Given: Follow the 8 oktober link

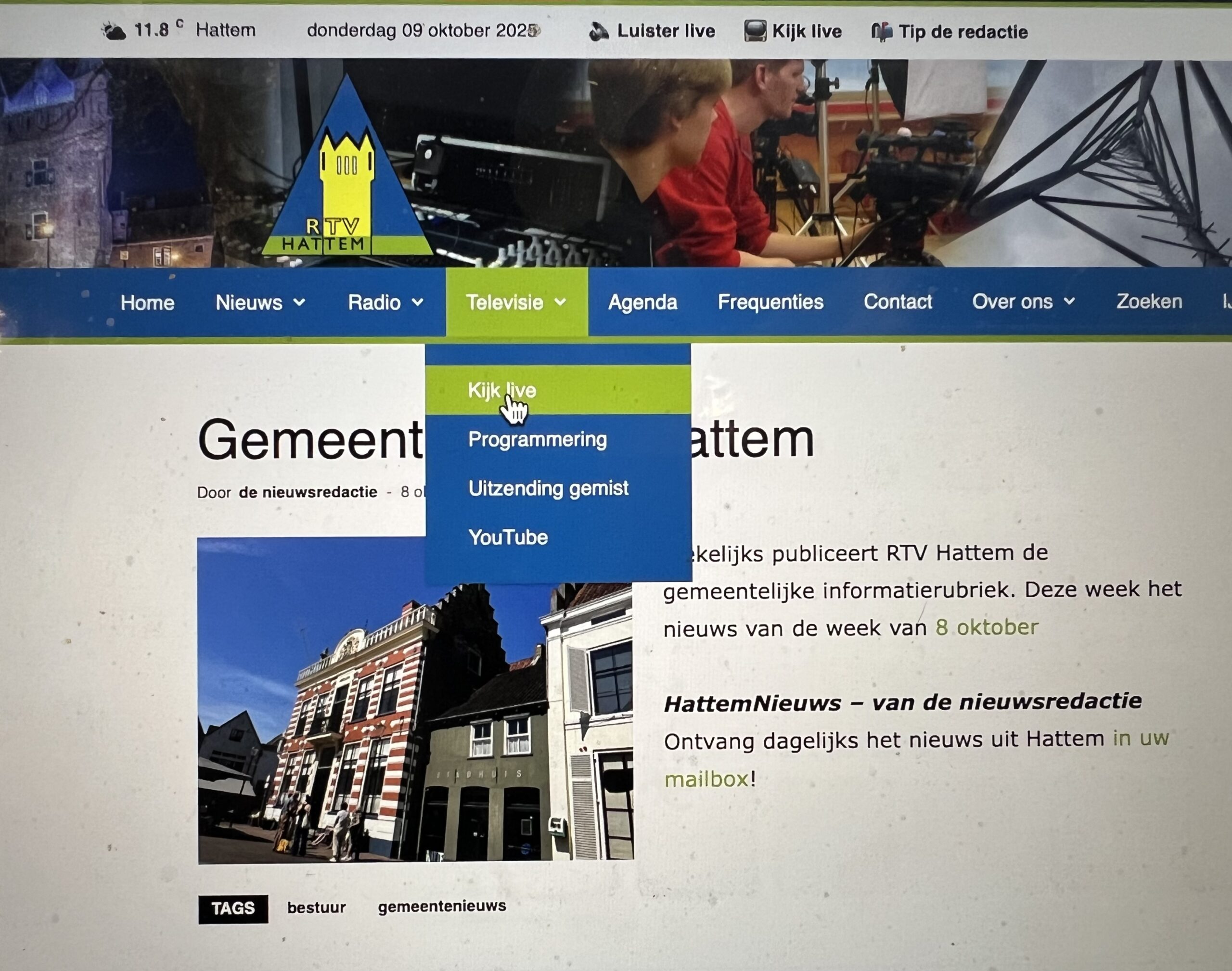Looking at the screenshot, I should pos(987,627).
